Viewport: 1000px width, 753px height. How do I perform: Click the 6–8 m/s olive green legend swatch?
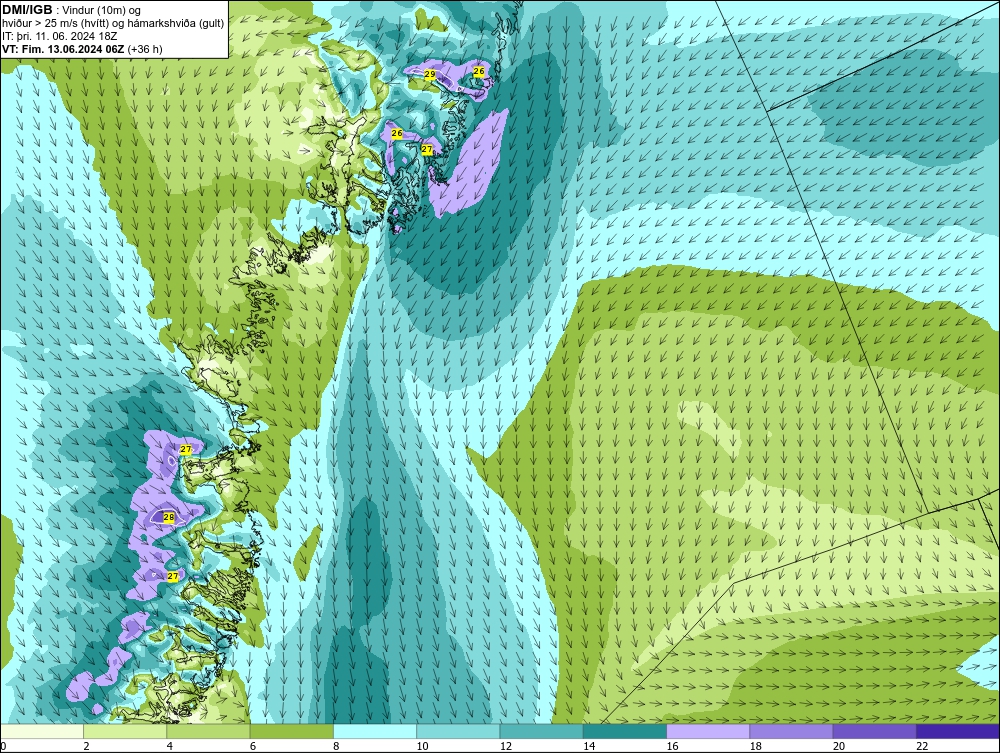291,731
